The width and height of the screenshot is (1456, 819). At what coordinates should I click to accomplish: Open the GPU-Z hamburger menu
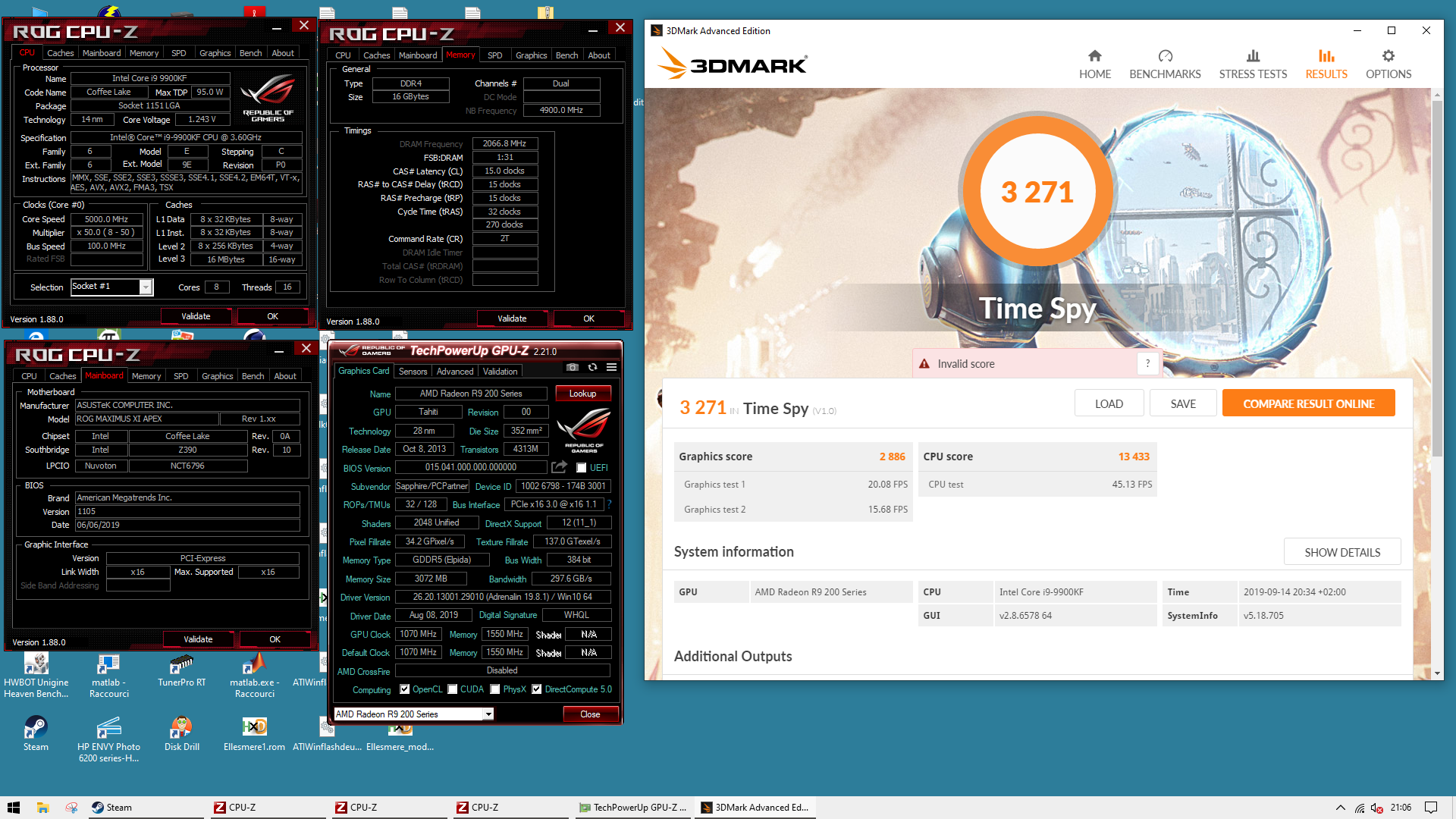[611, 367]
